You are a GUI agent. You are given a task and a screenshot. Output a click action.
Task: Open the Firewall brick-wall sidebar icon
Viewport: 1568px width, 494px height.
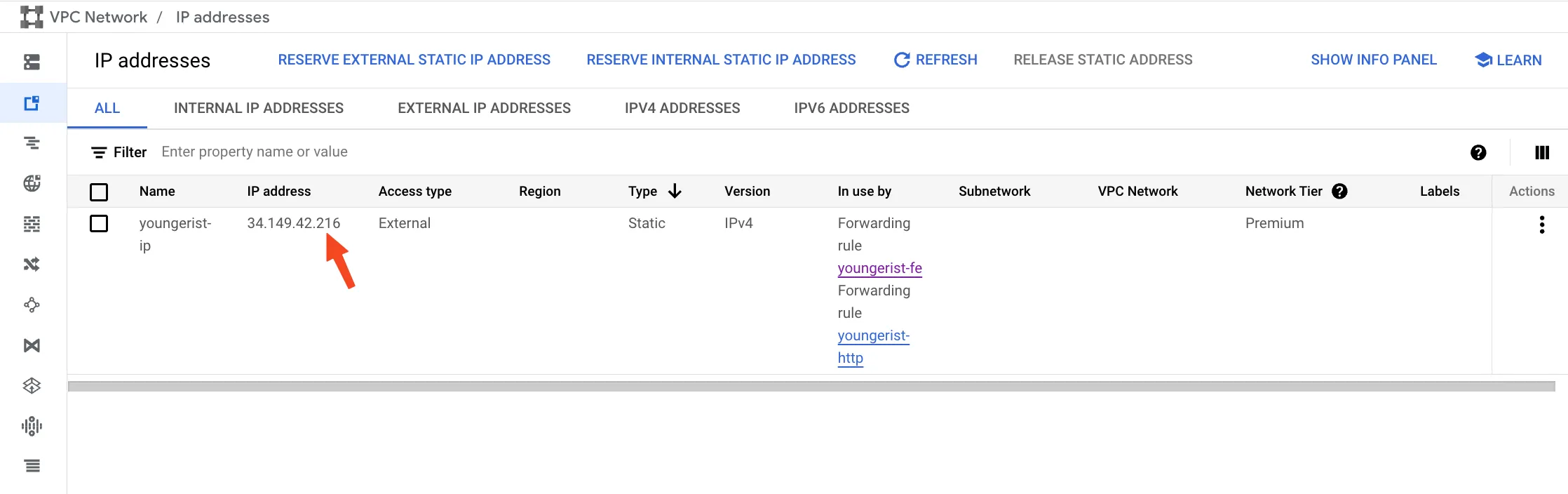pyautogui.click(x=32, y=223)
